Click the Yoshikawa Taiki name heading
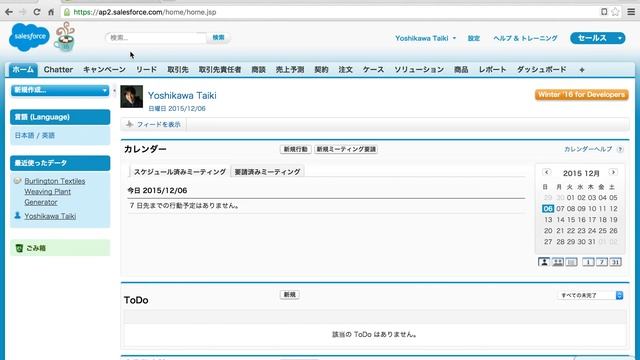The image size is (640, 360). tap(182, 96)
